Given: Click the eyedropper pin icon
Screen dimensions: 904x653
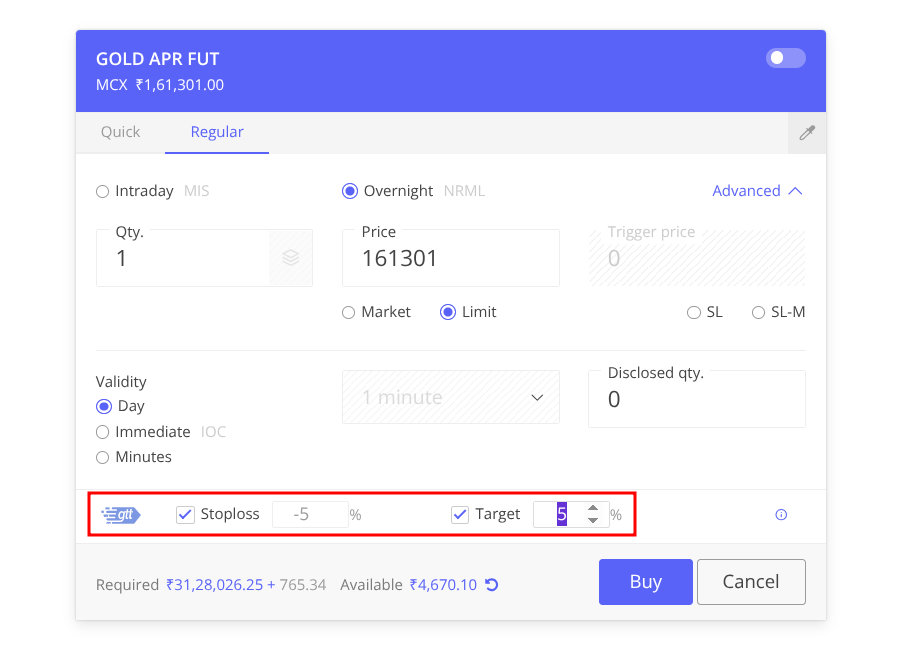Looking at the screenshot, I should pyautogui.click(x=806, y=133).
